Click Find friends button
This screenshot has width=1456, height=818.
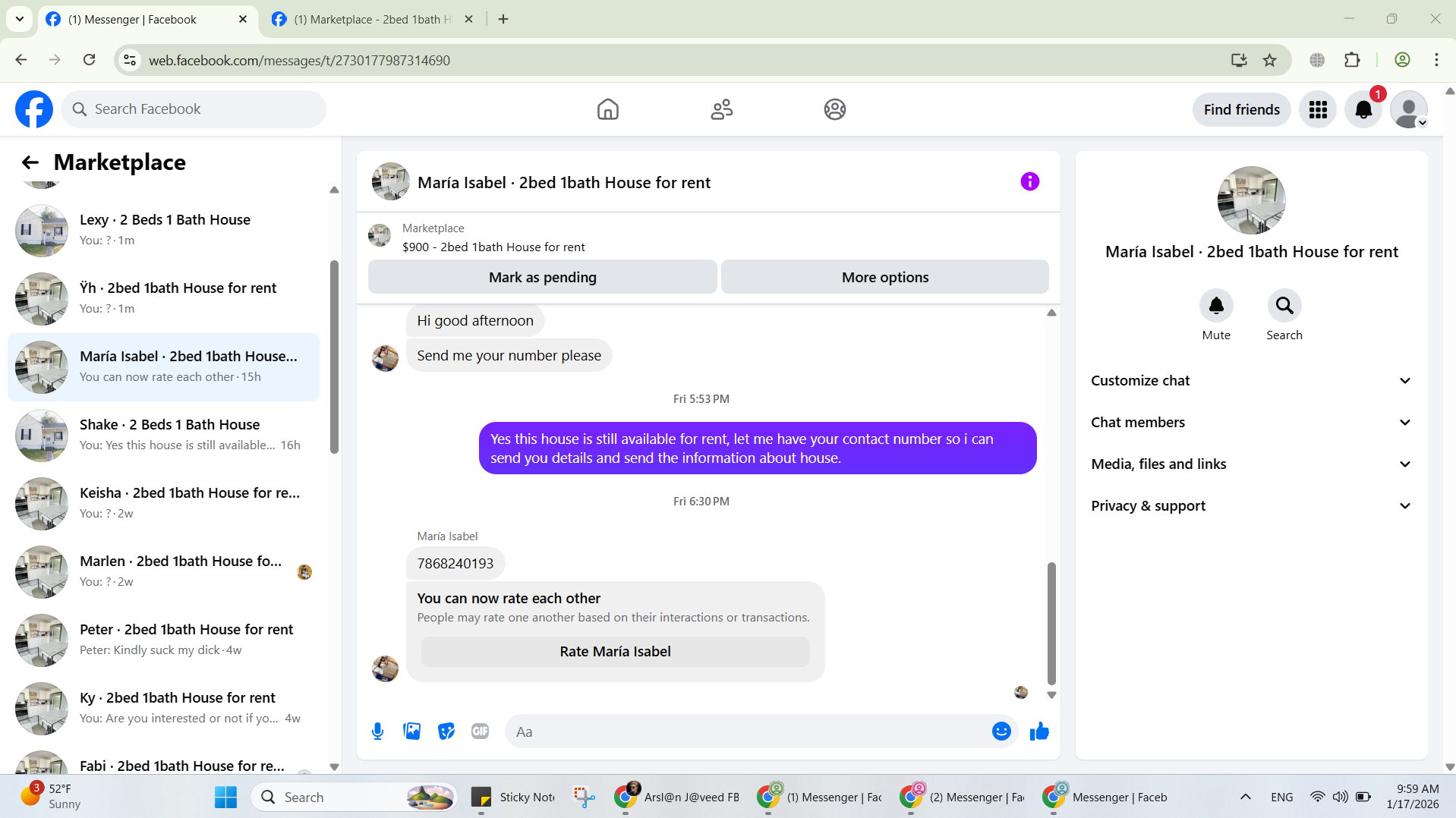[1241, 109]
